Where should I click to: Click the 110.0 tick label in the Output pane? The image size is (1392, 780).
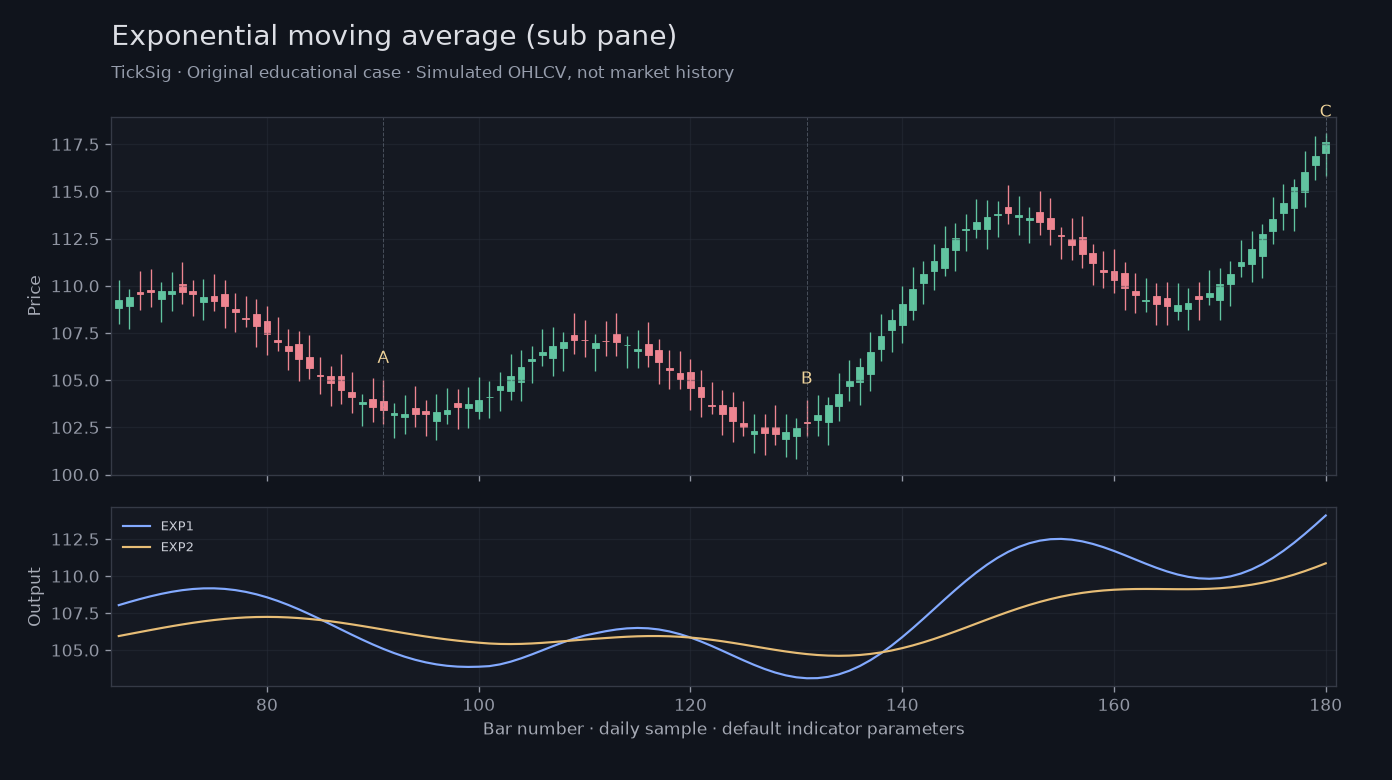(x=75, y=577)
